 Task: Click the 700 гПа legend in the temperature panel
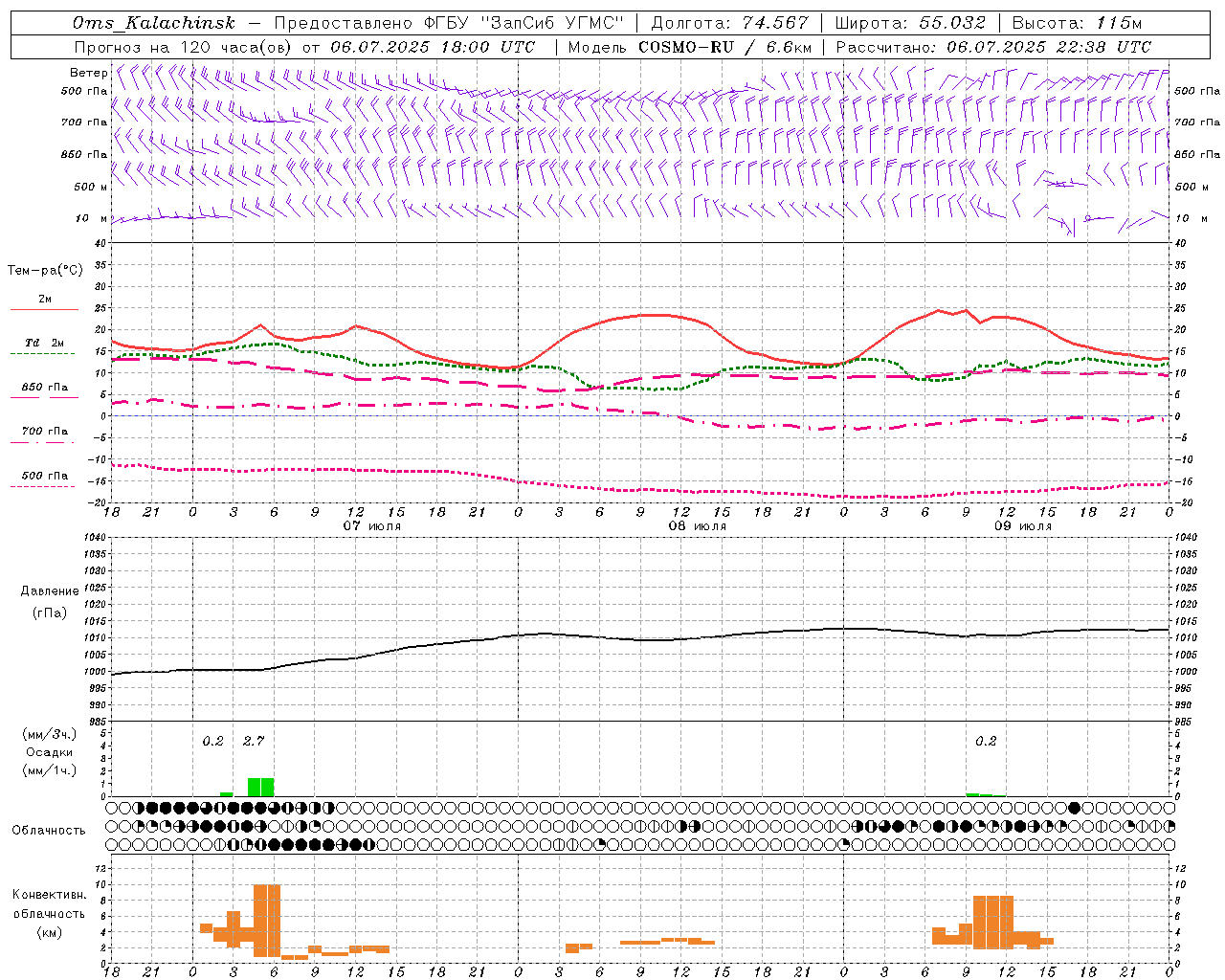[x=45, y=431]
